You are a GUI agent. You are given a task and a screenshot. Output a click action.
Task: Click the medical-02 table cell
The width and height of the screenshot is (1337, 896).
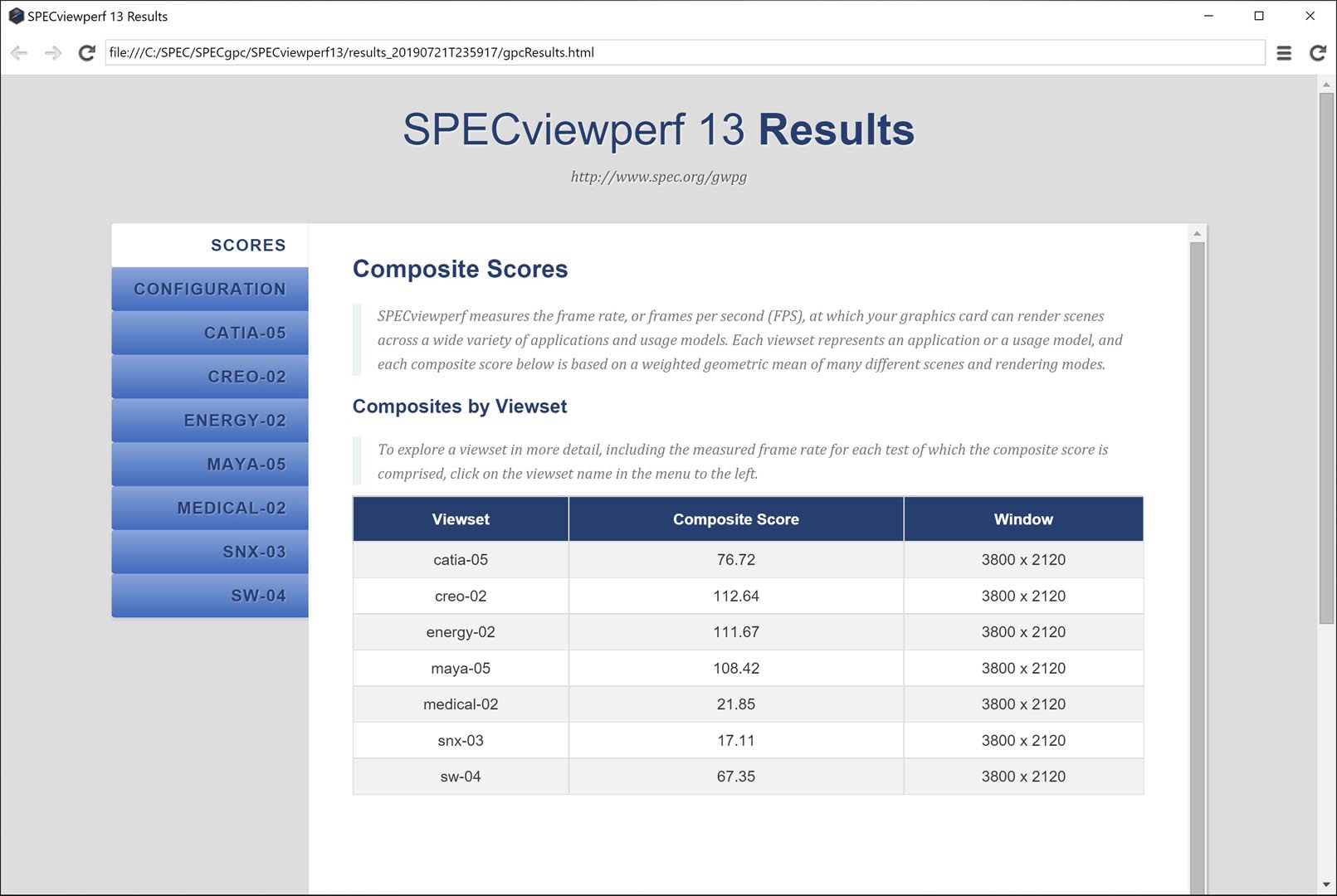[461, 704]
